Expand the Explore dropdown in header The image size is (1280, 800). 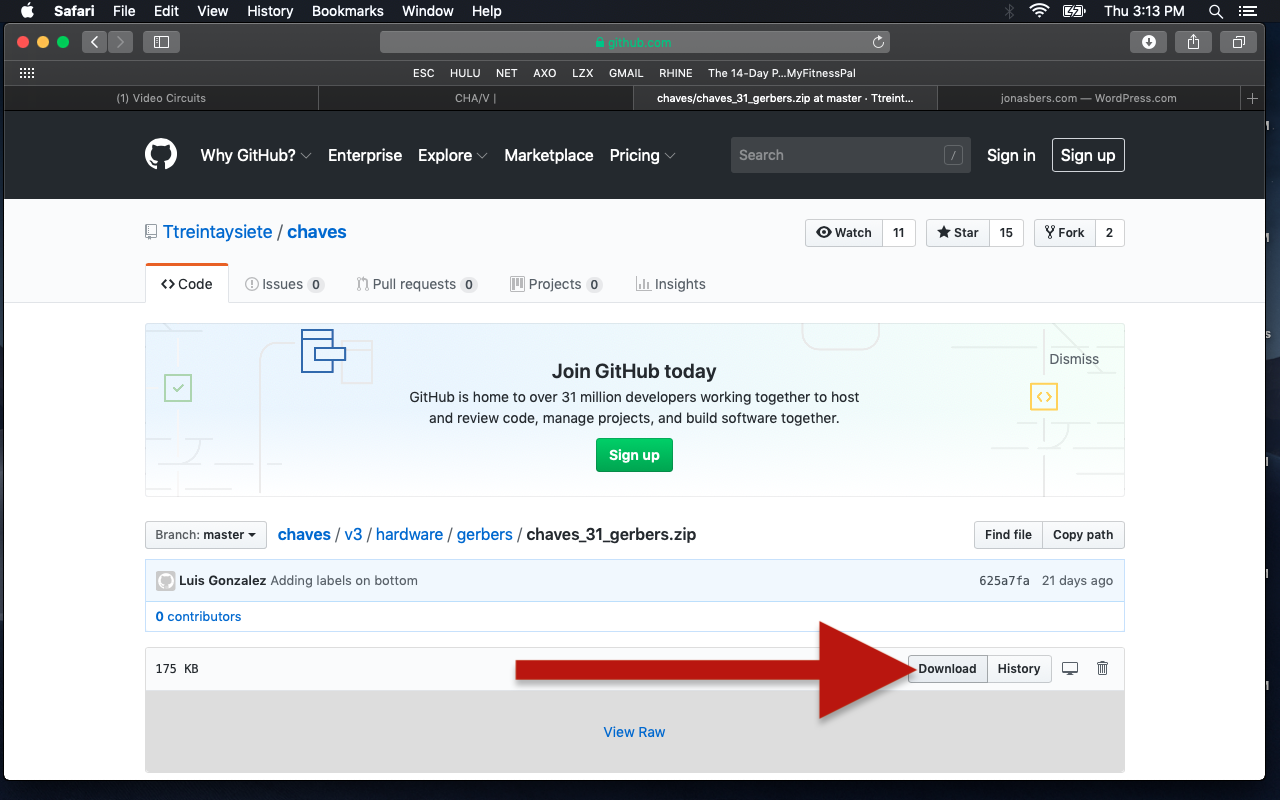(x=452, y=155)
